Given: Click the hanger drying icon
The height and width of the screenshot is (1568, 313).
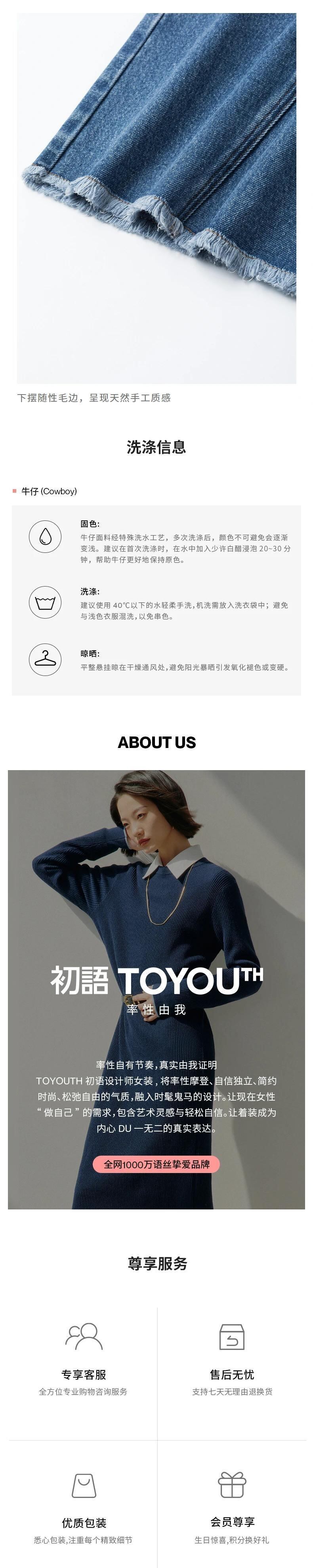Looking at the screenshot, I should pyautogui.click(x=45, y=659).
